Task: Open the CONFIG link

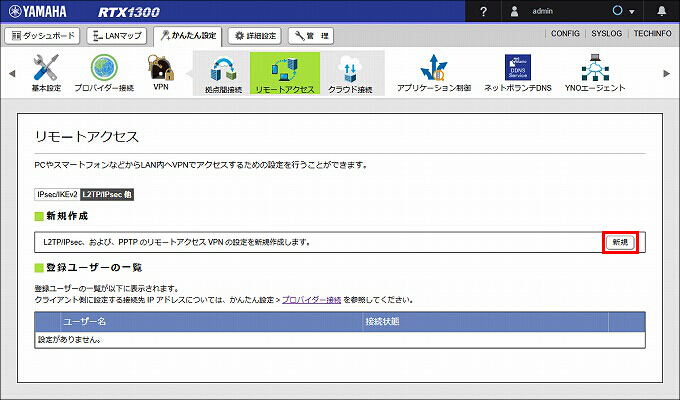Action: point(565,33)
